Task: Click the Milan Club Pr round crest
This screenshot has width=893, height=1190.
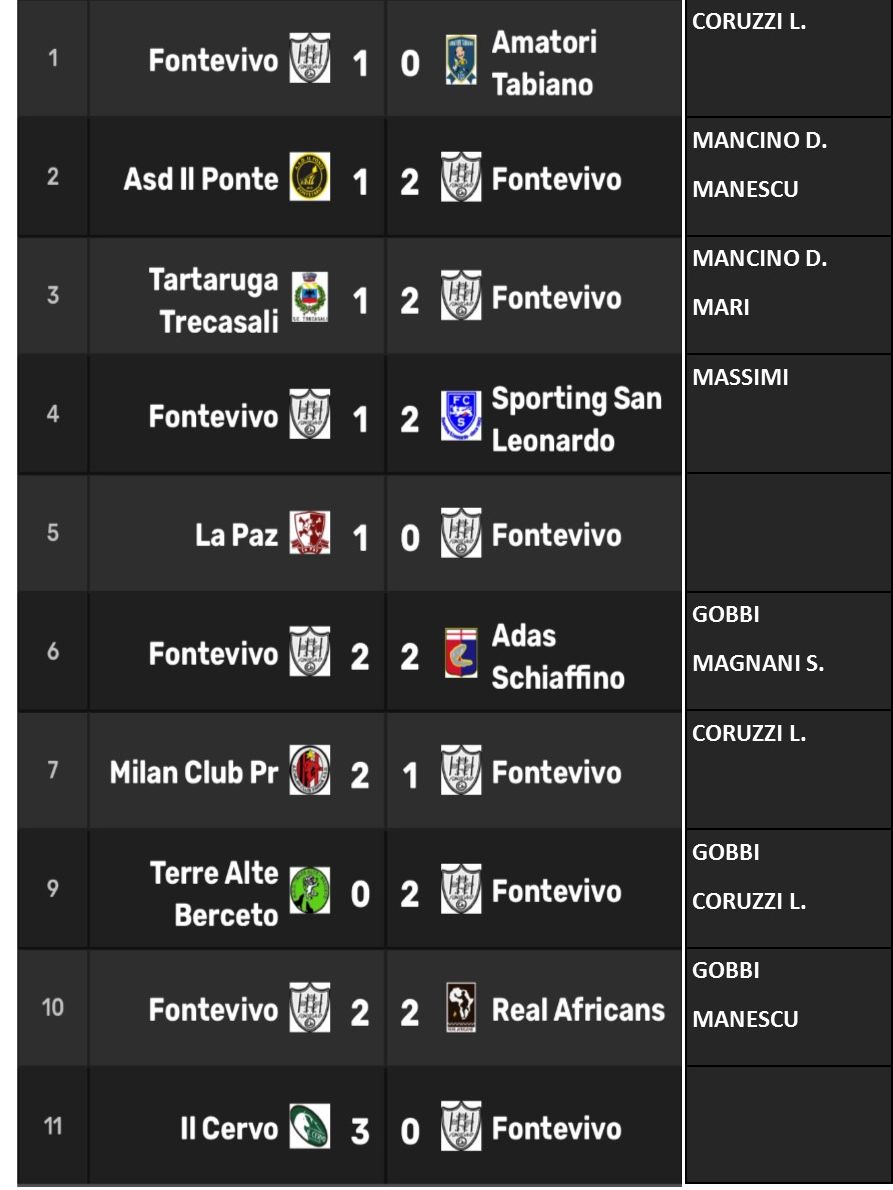Action: click(x=310, y=770)
